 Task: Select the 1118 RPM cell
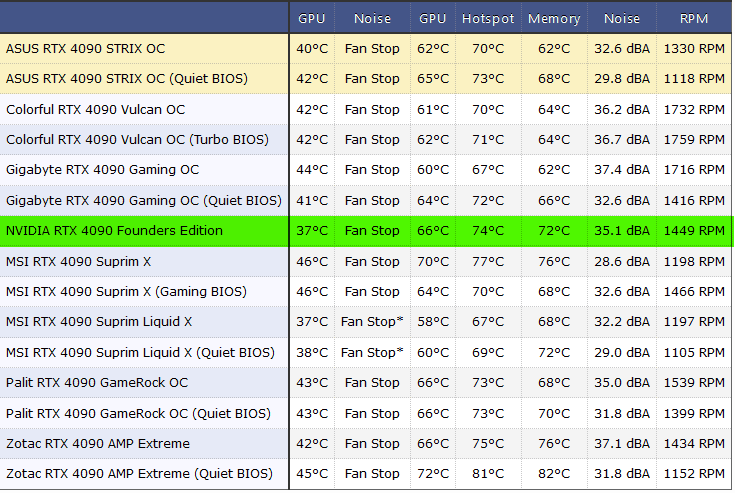694,79
